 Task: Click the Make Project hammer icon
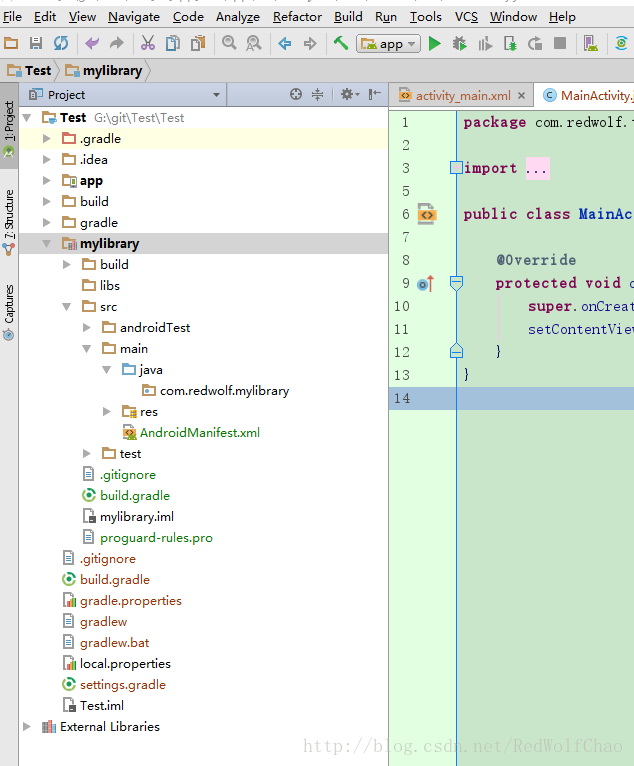pos(341,43)
